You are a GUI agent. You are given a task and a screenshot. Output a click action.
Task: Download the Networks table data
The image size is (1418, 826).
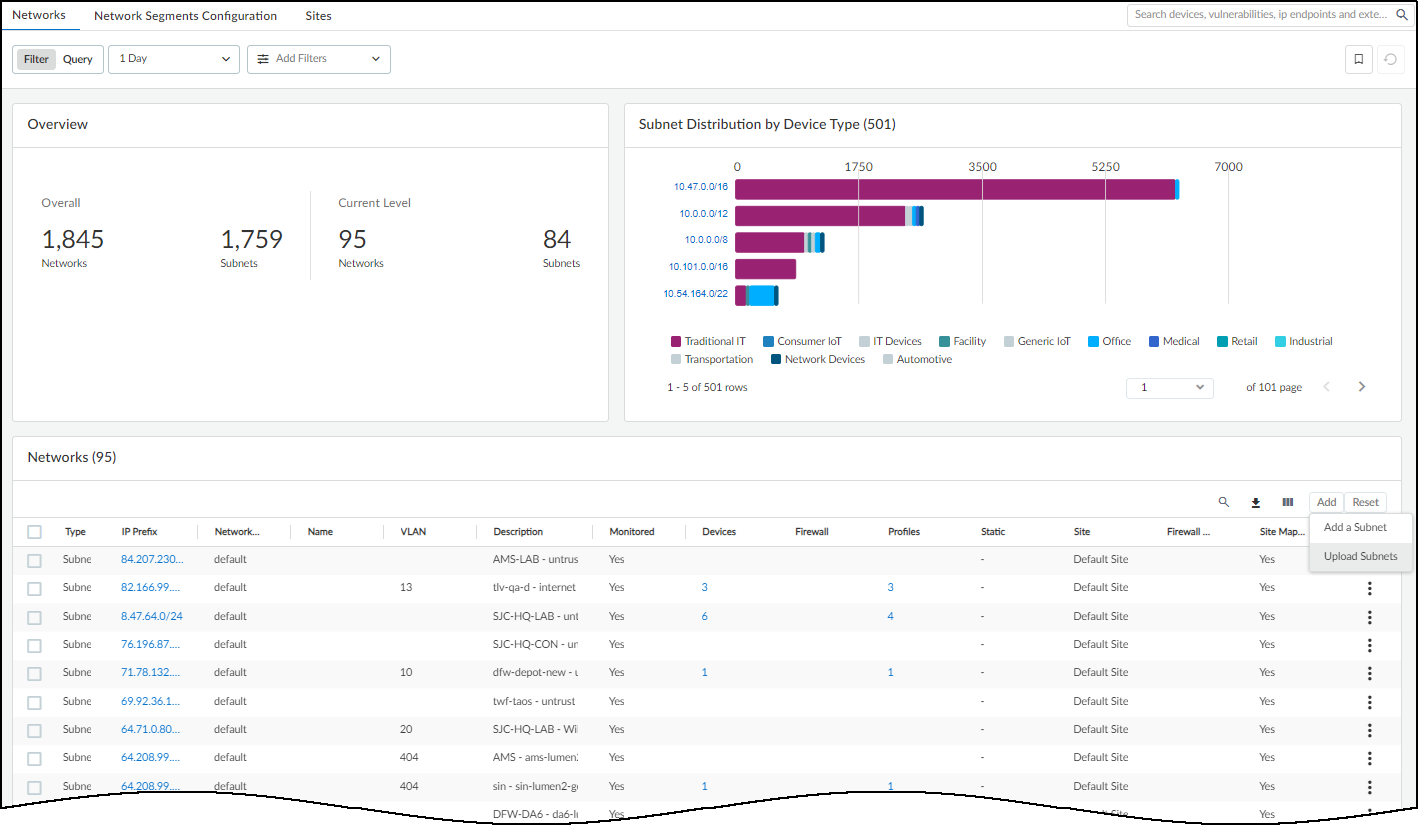[x=1255, y=503]
